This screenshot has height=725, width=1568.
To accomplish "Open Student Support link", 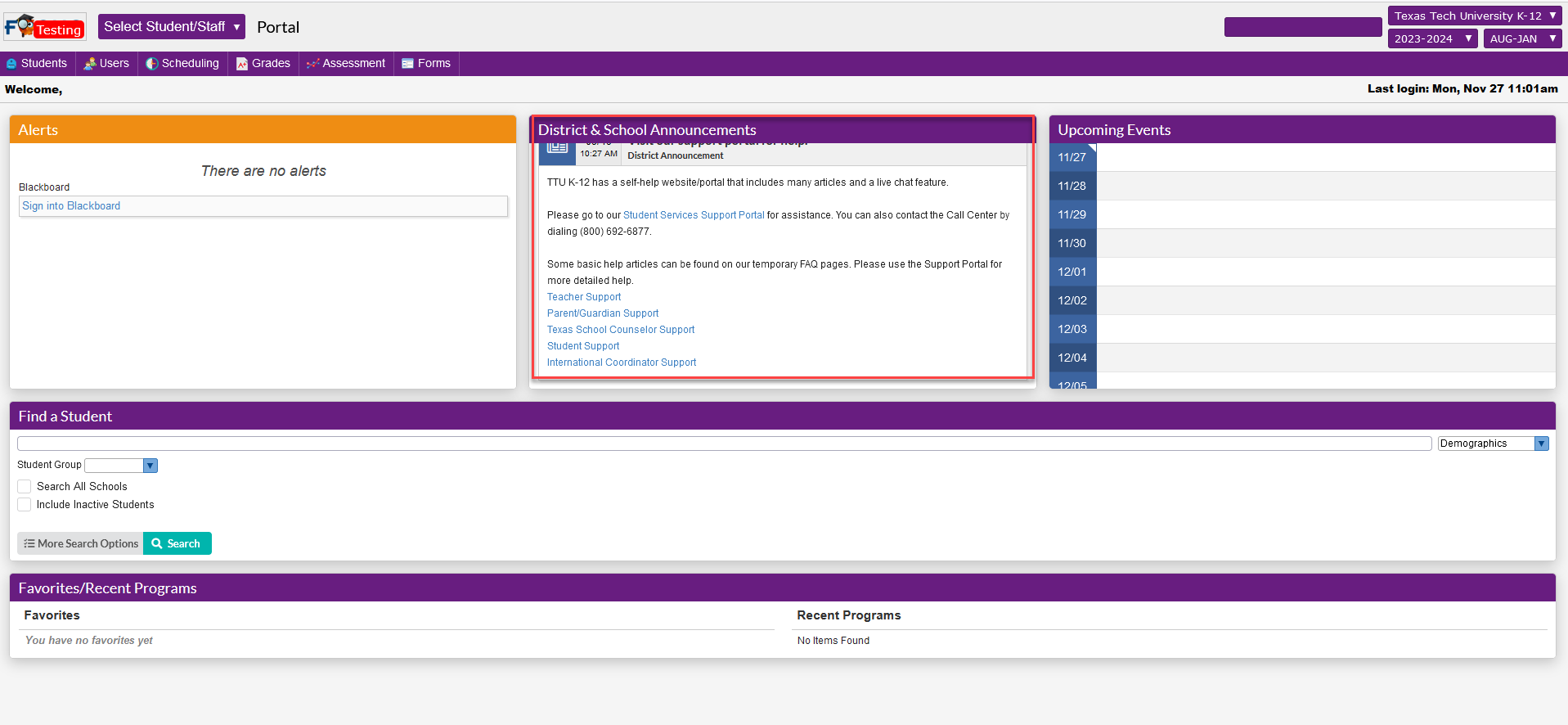I will coord(583,346).
